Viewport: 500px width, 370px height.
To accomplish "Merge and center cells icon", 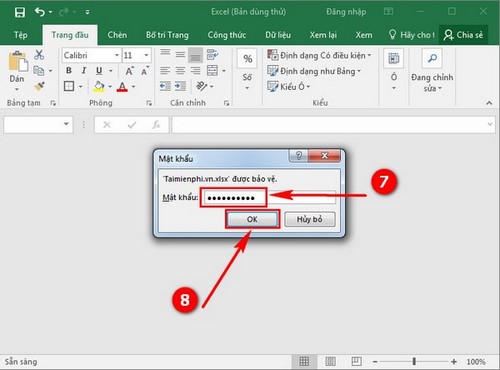I will pos(212,71).
